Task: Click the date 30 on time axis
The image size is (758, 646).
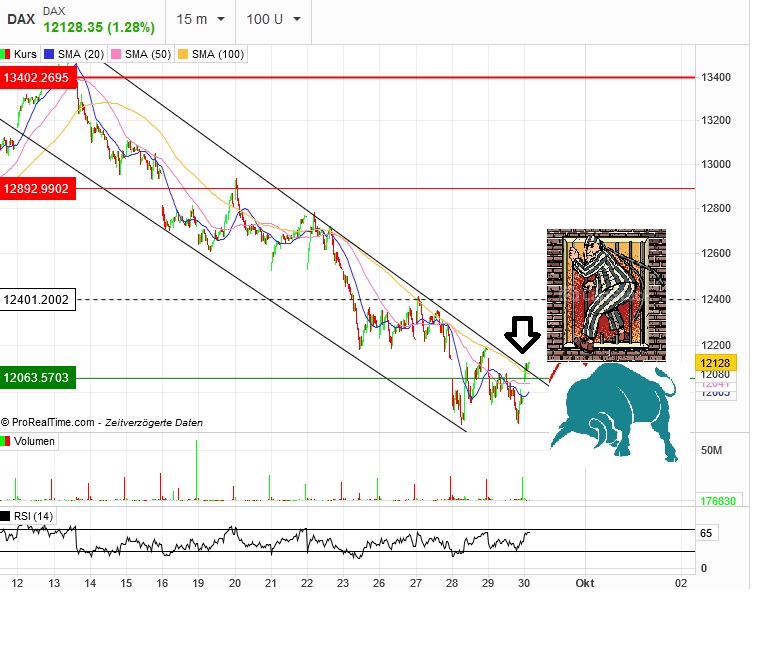Action: [x=524, y=583]
